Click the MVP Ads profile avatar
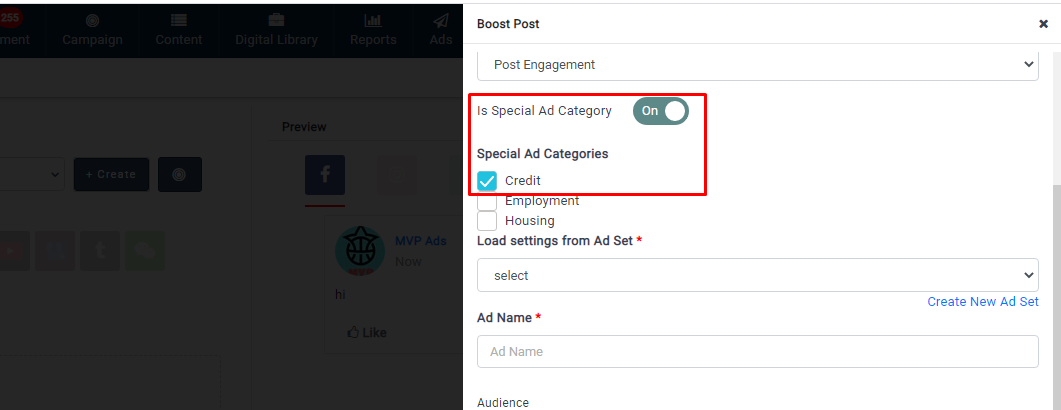 [x=359, y=250]
